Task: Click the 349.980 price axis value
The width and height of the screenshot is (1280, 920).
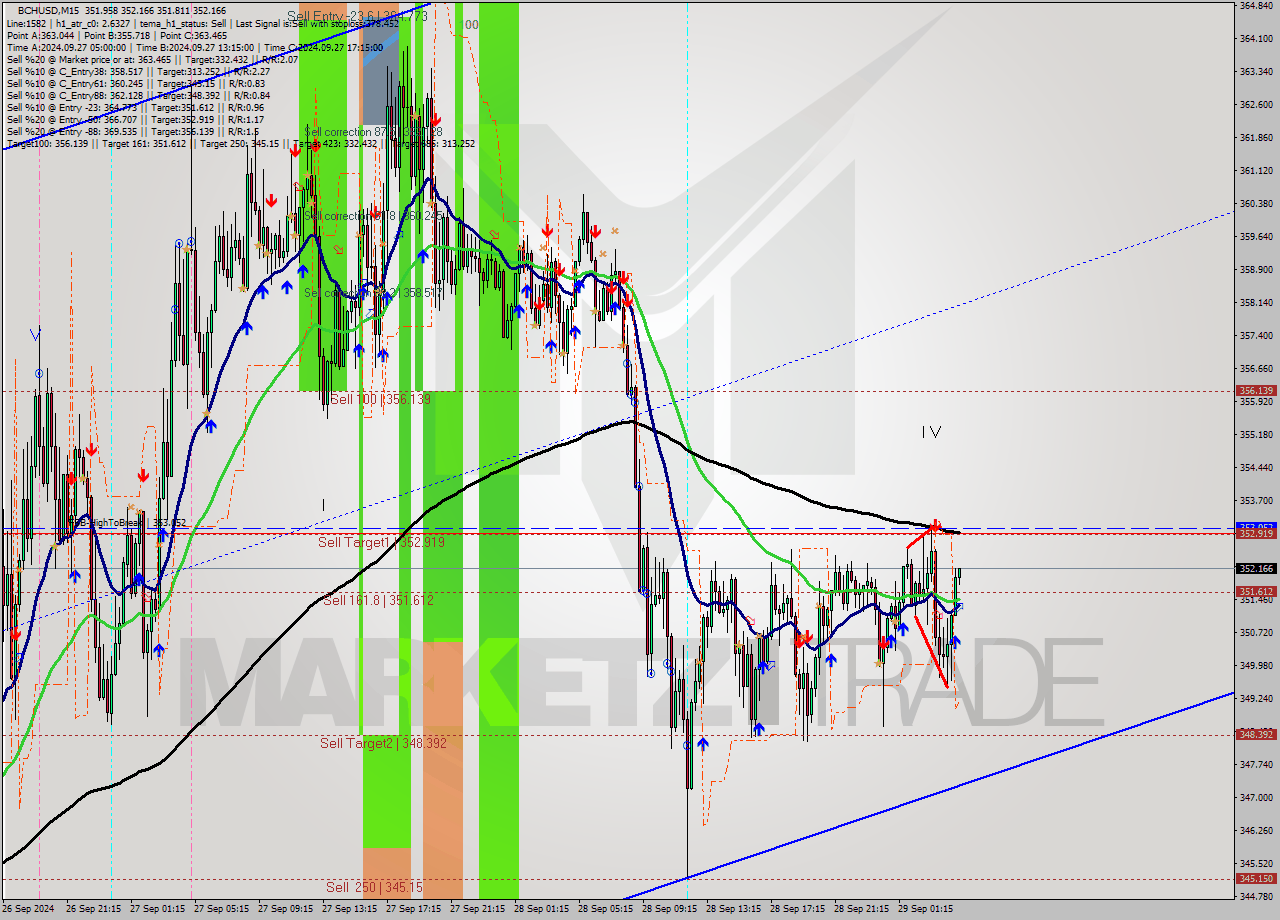Action: pyautogui.click(x=1256, y=665)
